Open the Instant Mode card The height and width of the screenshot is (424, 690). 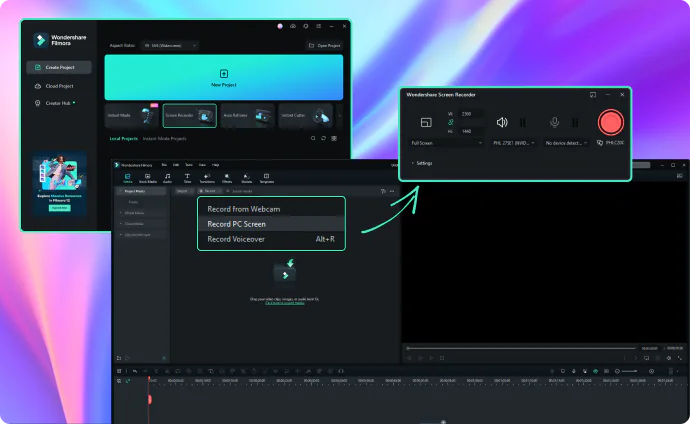[131, 116]
